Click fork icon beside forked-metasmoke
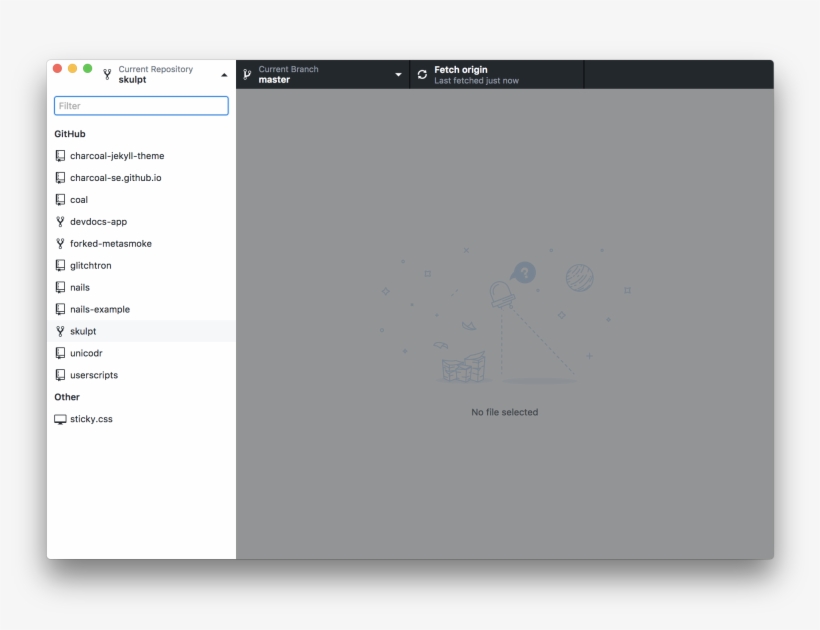Viewport: 820px width, 630px height. 60,244
